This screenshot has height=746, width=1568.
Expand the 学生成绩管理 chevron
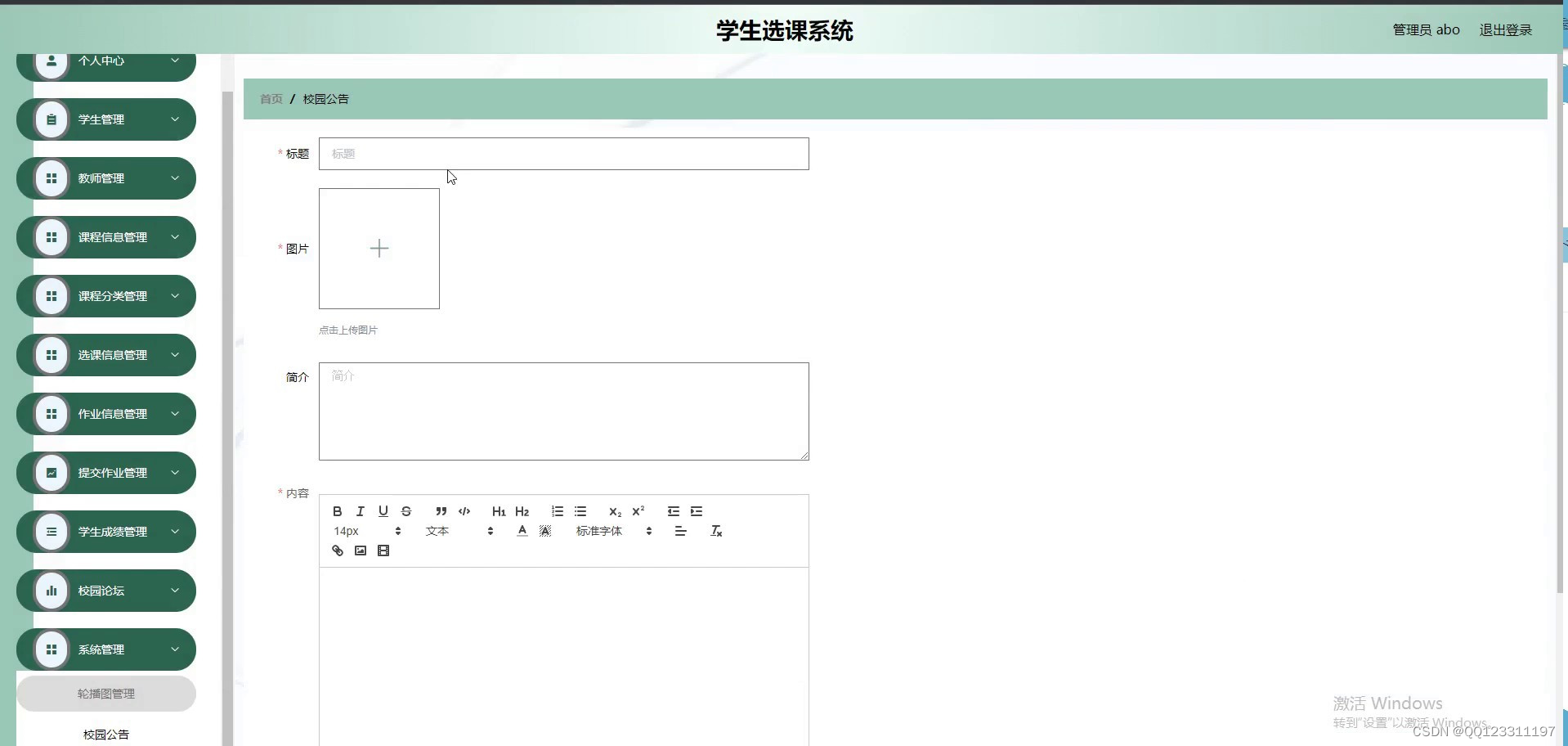click(x=175, y=532)
